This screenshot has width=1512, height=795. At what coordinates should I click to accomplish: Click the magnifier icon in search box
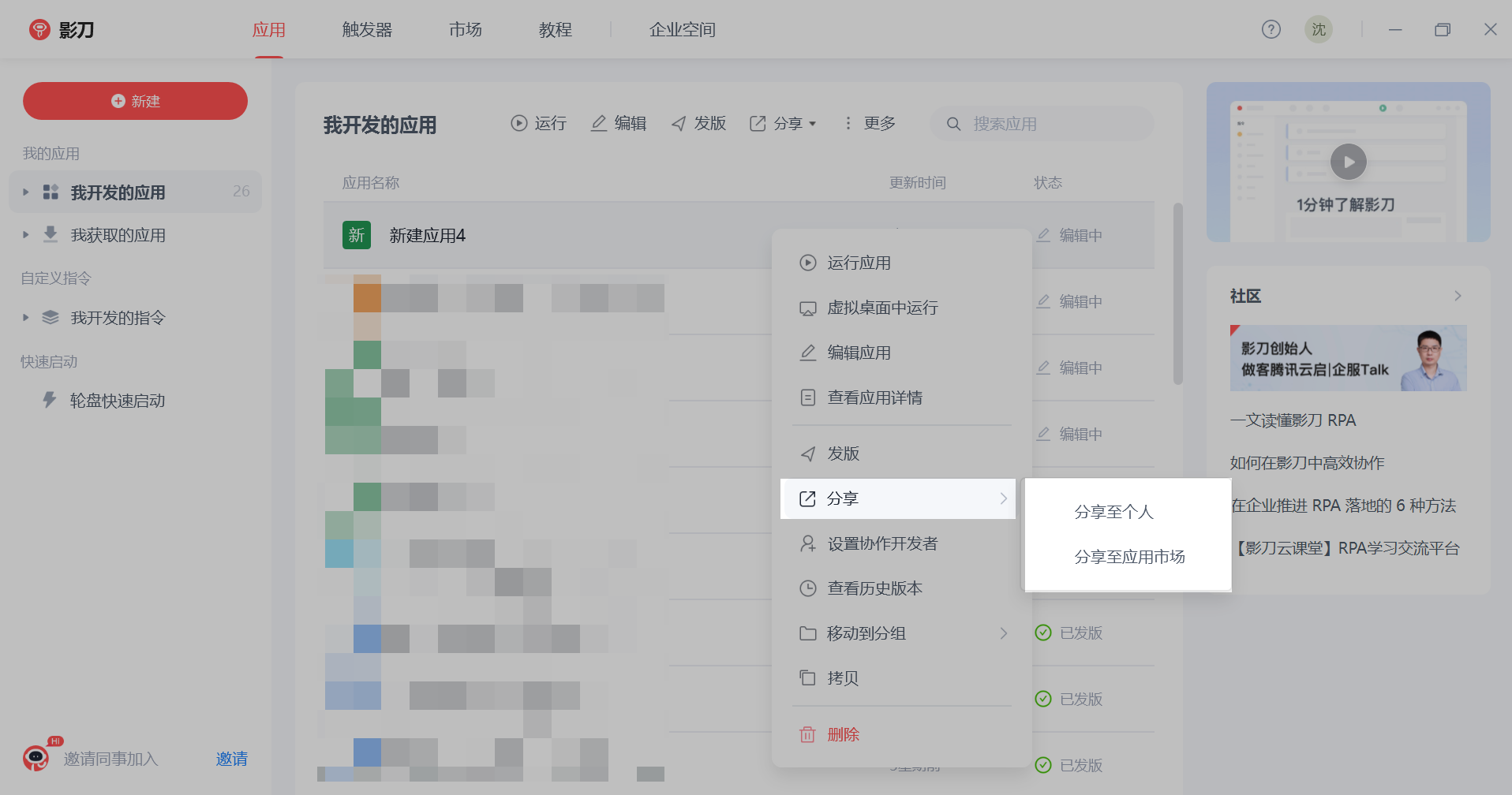953,124
